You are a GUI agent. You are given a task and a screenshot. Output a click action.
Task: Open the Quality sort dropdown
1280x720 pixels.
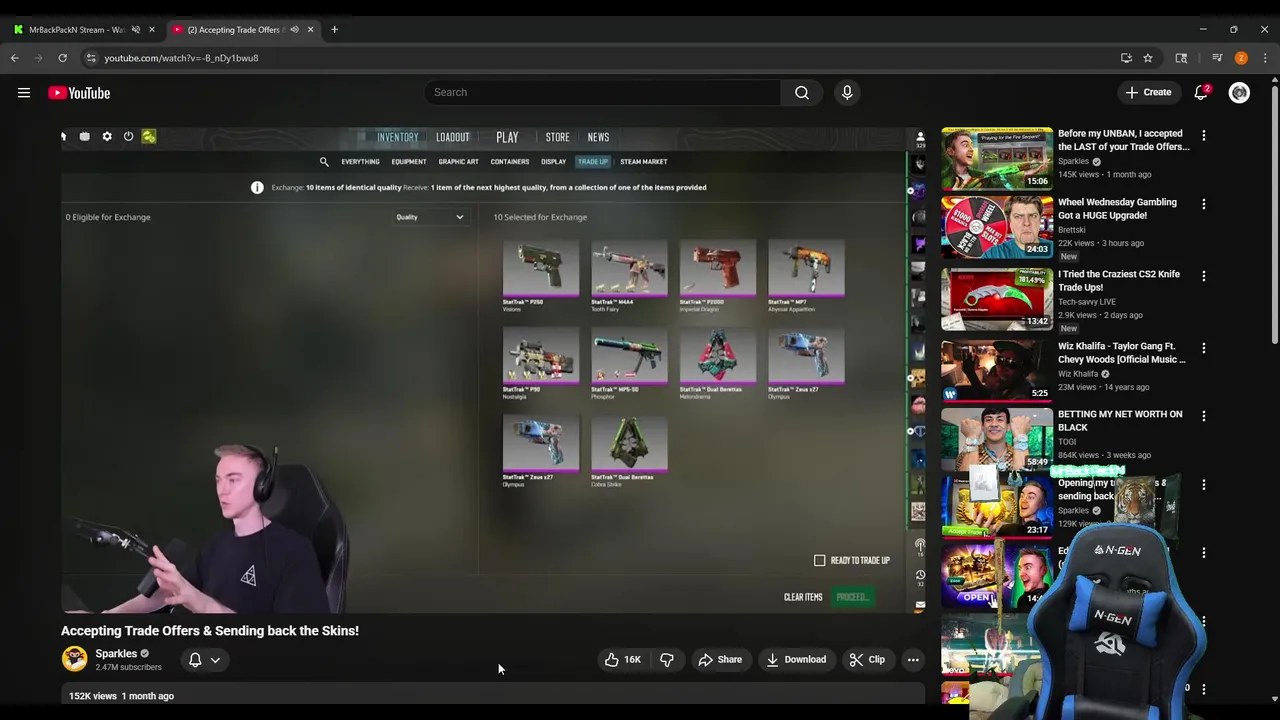tap(430, 217)
